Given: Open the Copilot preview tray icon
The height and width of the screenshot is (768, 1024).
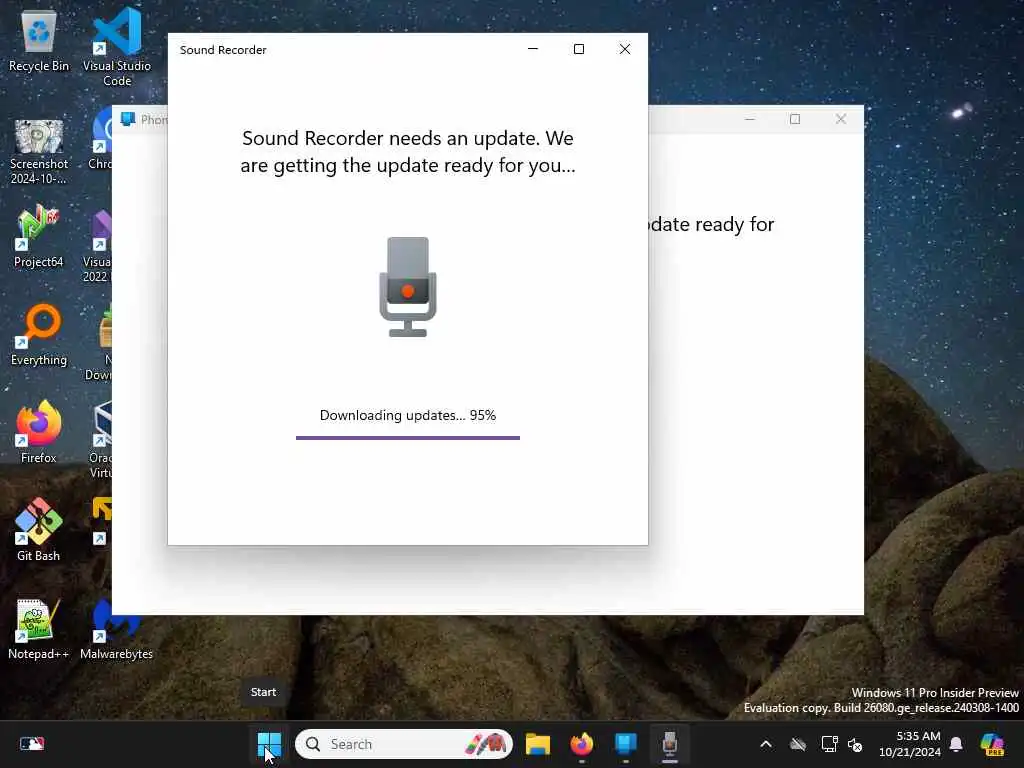Looking at the screenshot, I should click(x=992, y=744).
